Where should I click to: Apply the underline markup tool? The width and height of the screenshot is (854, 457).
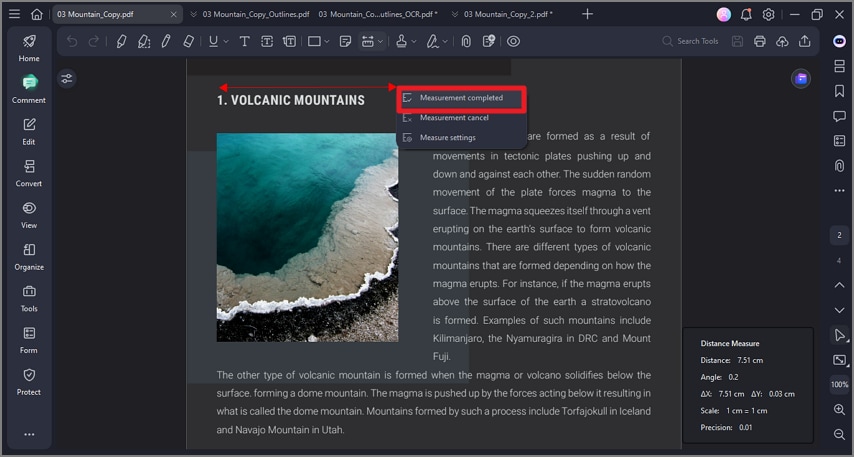pos(214,41)
